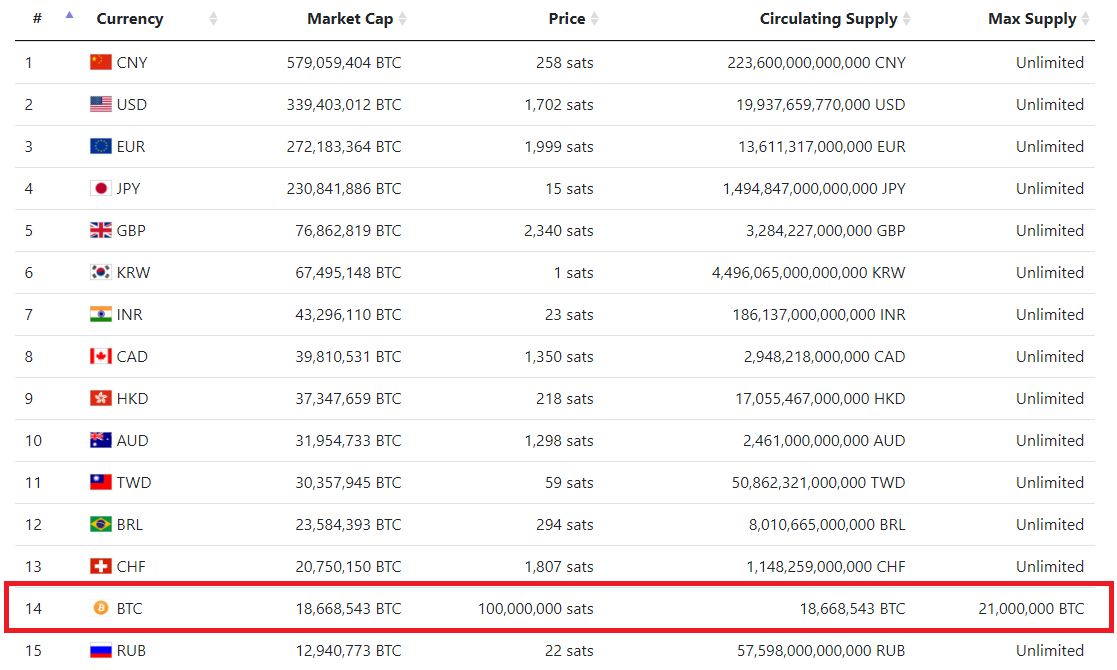
Task: Select the price 1,807 sats
Action: [x=559, y=567]
